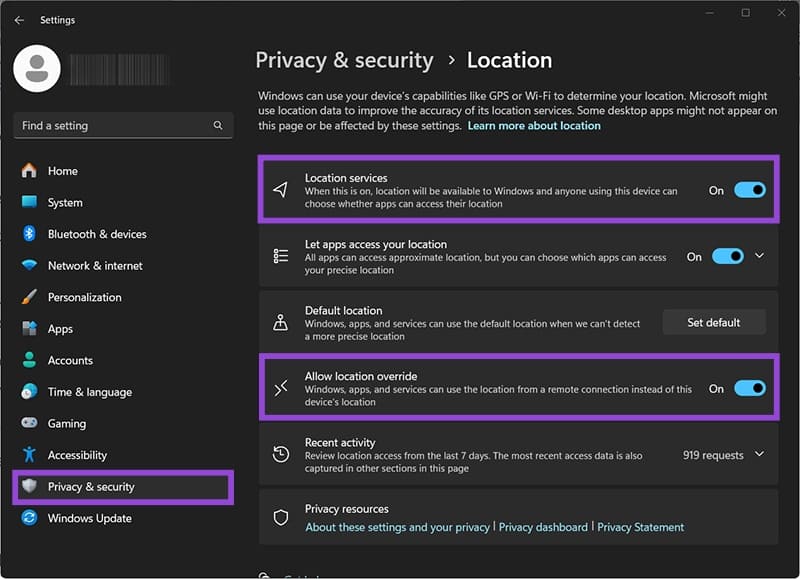The height and width of the screenshot is (579, 800).
Task: Select Apps in the sidebar
Action: (x=122, y=329)
